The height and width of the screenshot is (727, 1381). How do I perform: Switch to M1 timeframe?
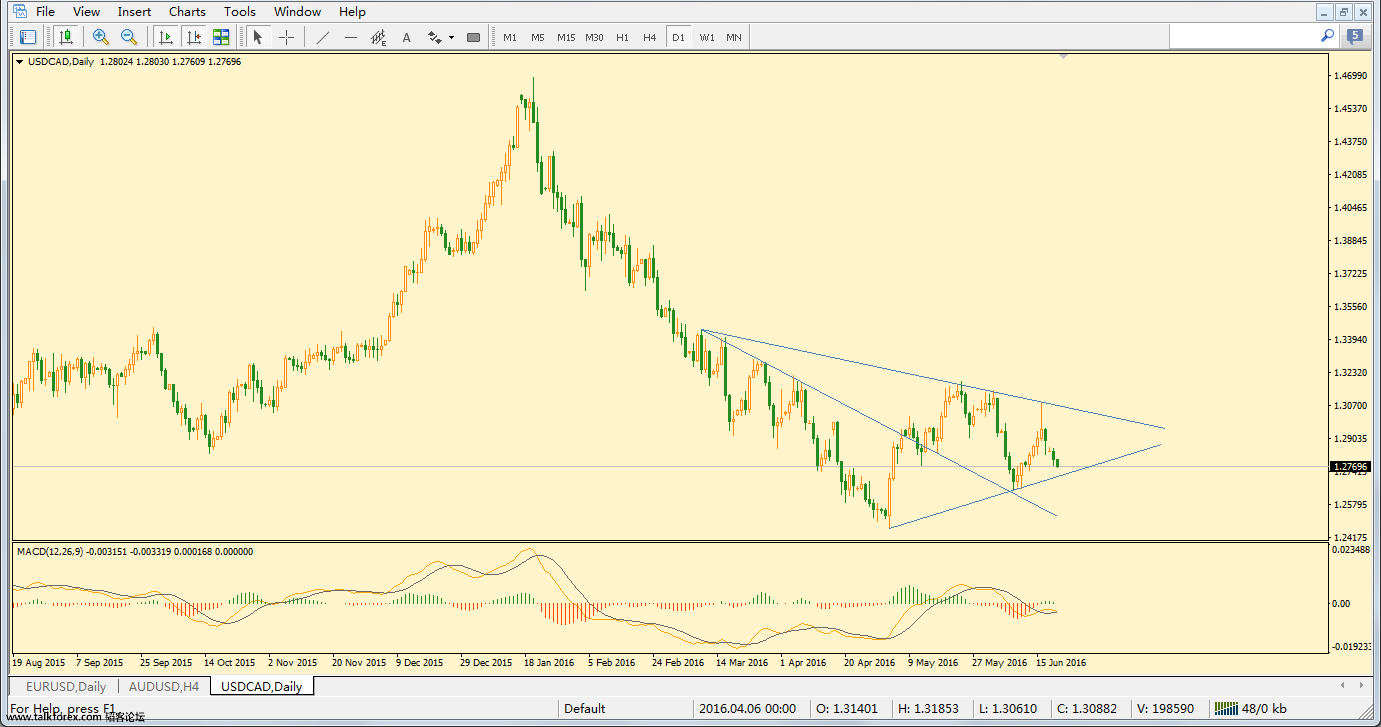point(510,37)
